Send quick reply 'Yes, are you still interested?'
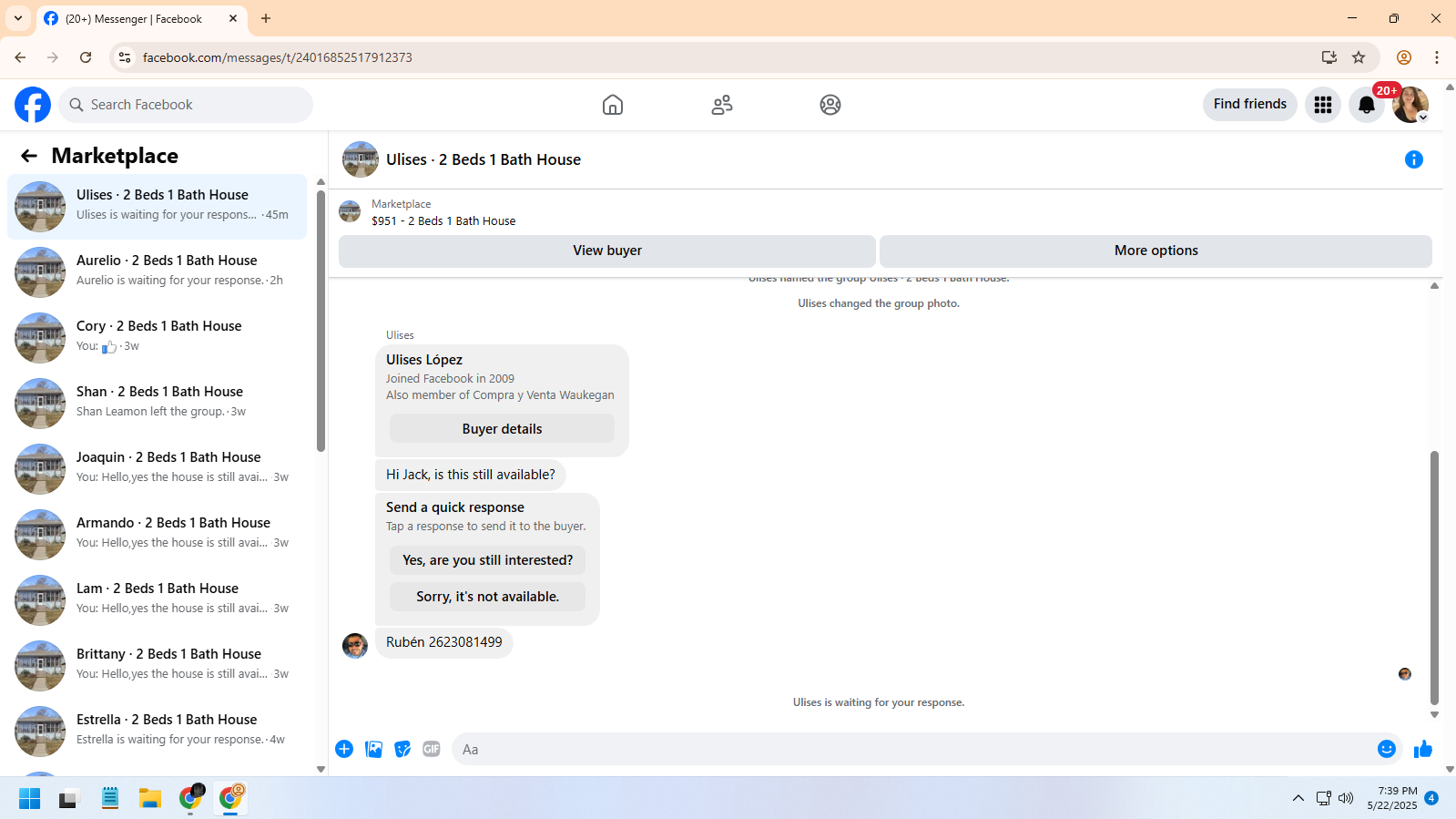 pyautogui.click(x=488, y=560)
